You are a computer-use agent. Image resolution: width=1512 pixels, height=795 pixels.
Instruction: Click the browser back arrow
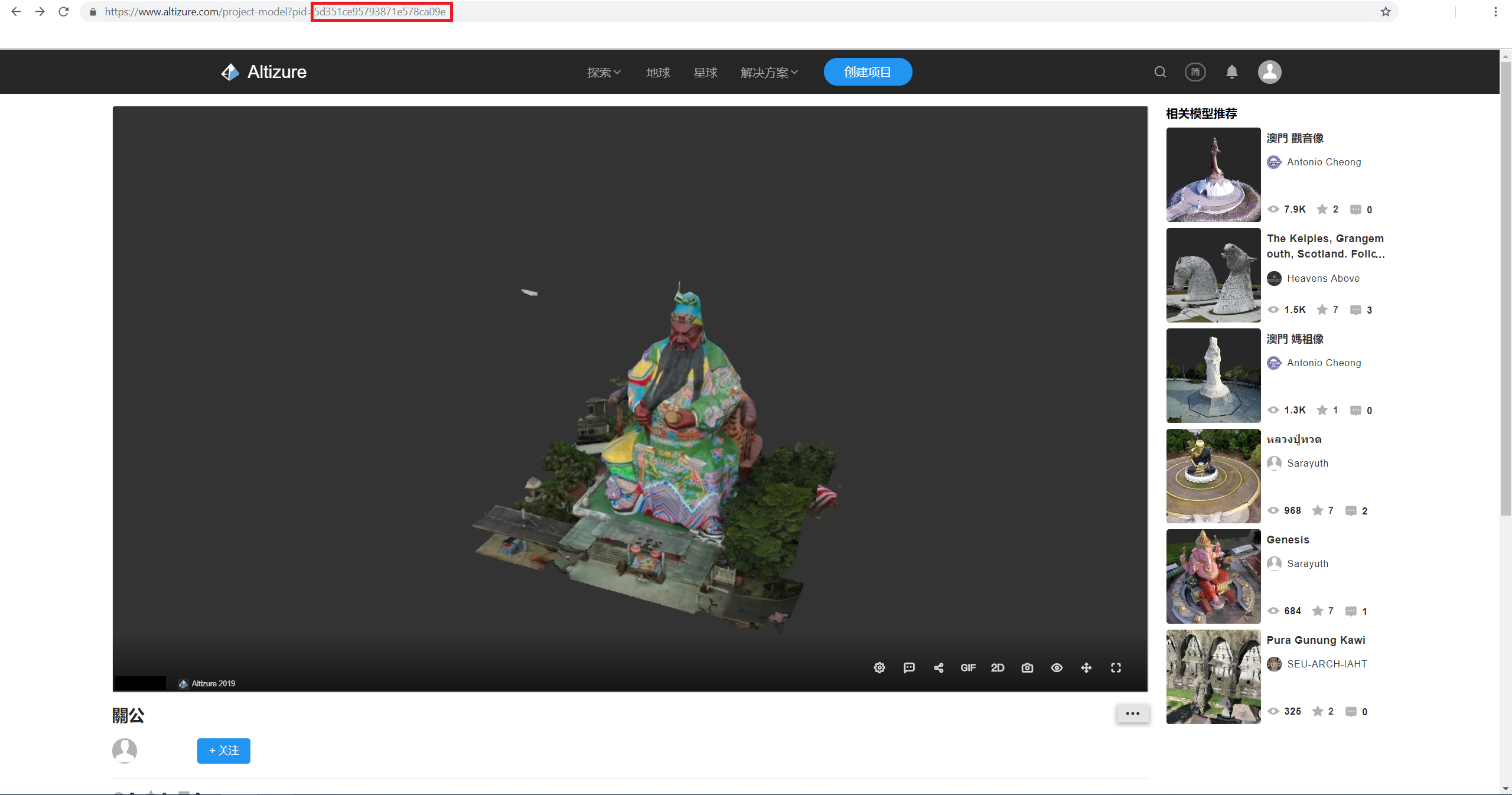[16, 11]
